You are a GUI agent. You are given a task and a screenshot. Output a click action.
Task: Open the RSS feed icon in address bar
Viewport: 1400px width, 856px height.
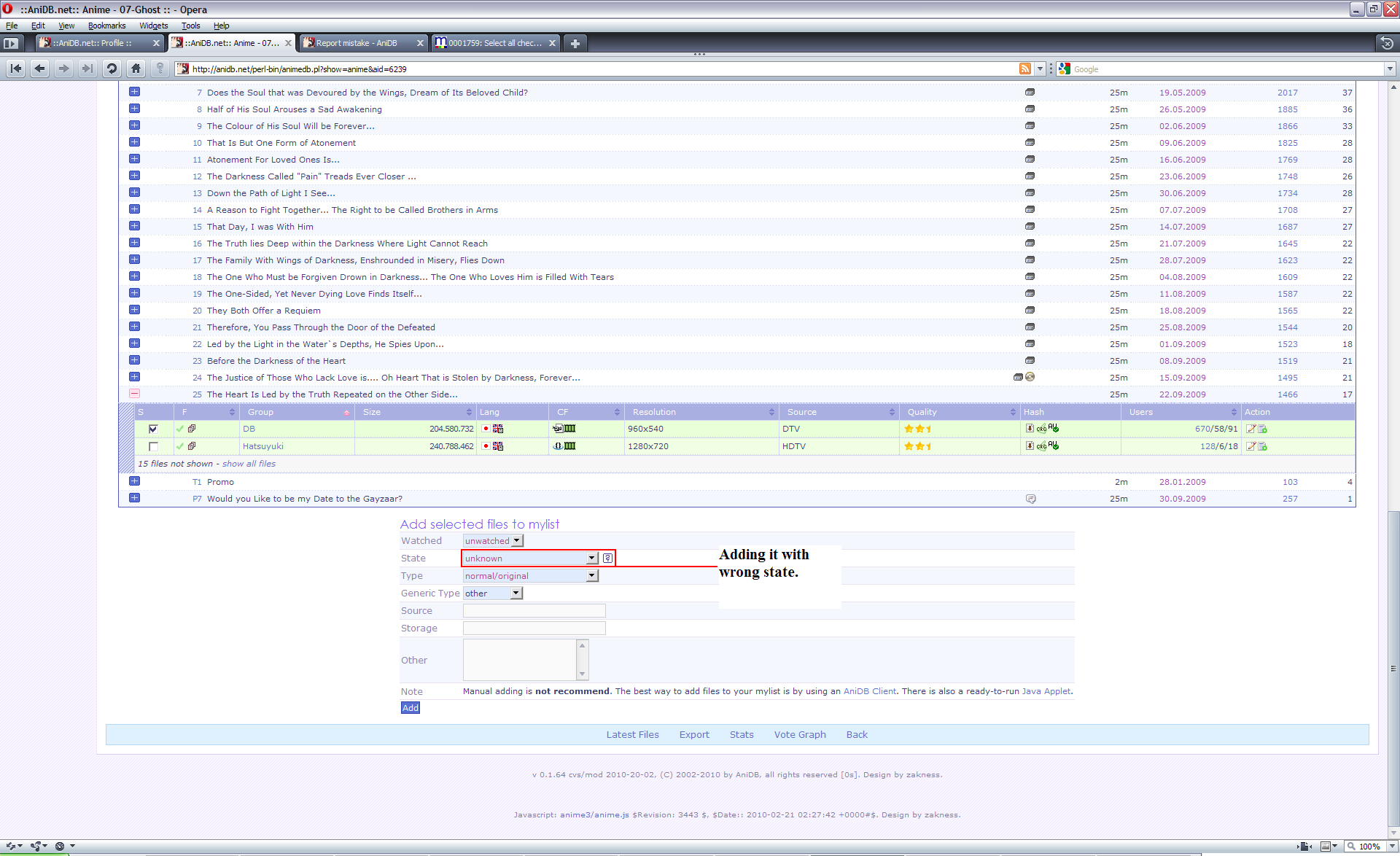pos(1024,69)
